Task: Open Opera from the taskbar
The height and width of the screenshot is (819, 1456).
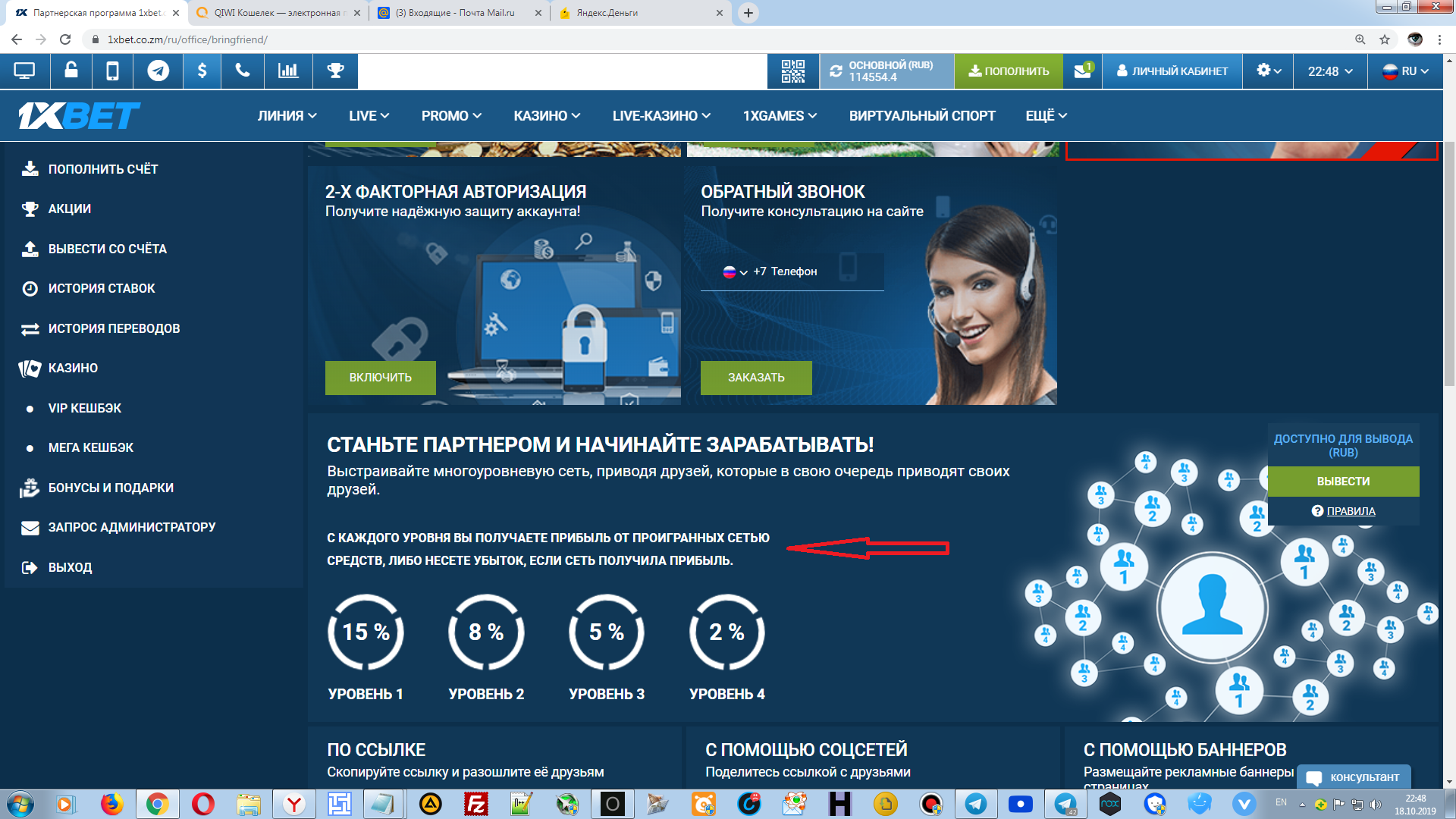Action: (202, 804)
